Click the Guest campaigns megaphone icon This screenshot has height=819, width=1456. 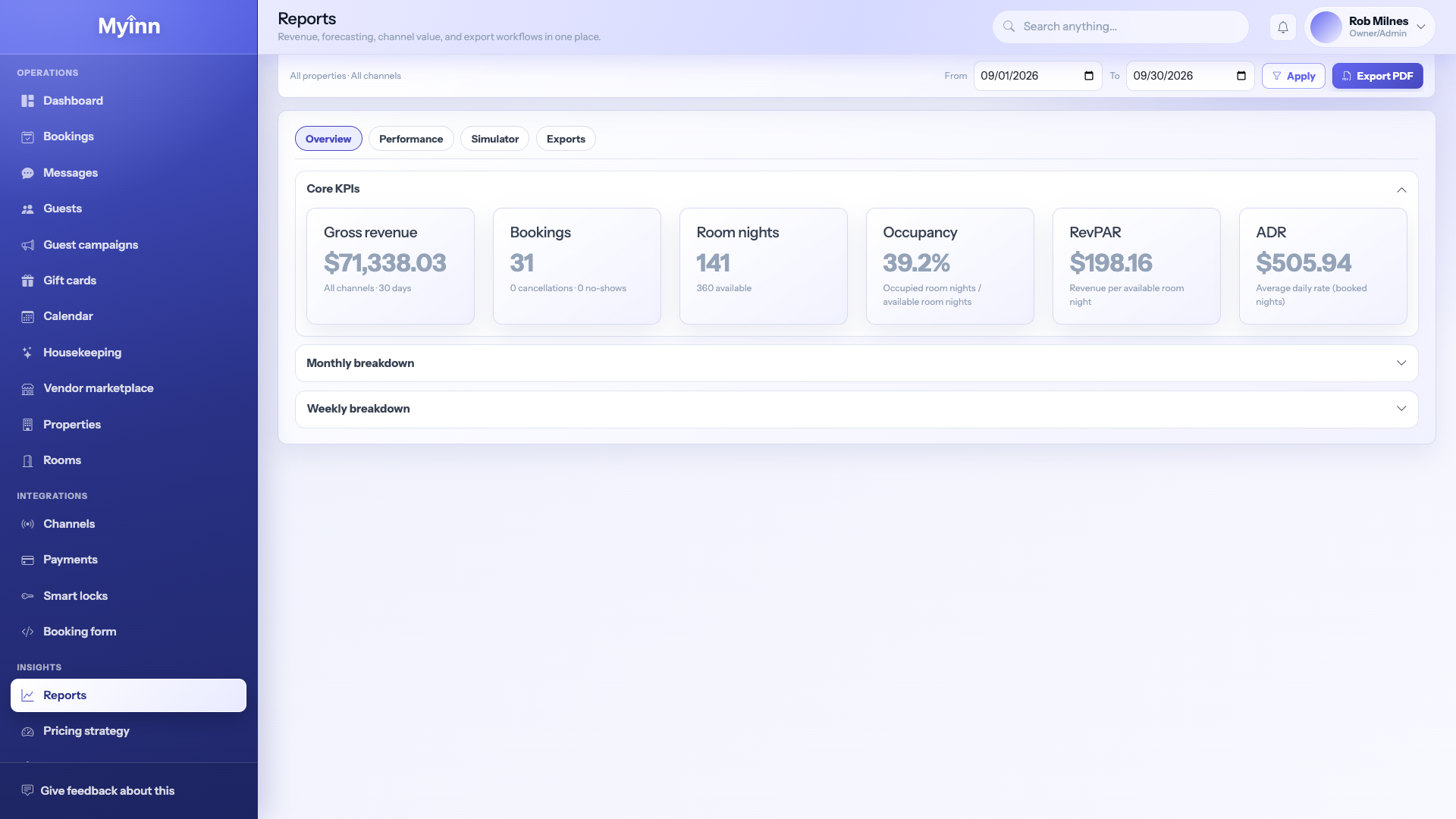27,245
